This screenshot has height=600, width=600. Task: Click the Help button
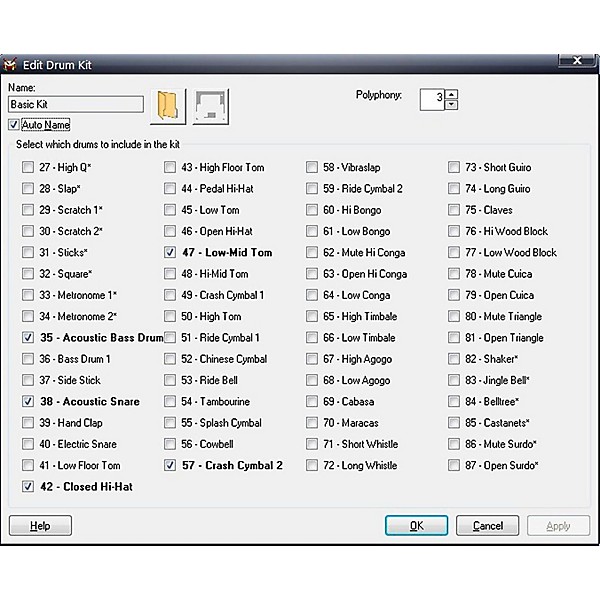pos(40,526)
